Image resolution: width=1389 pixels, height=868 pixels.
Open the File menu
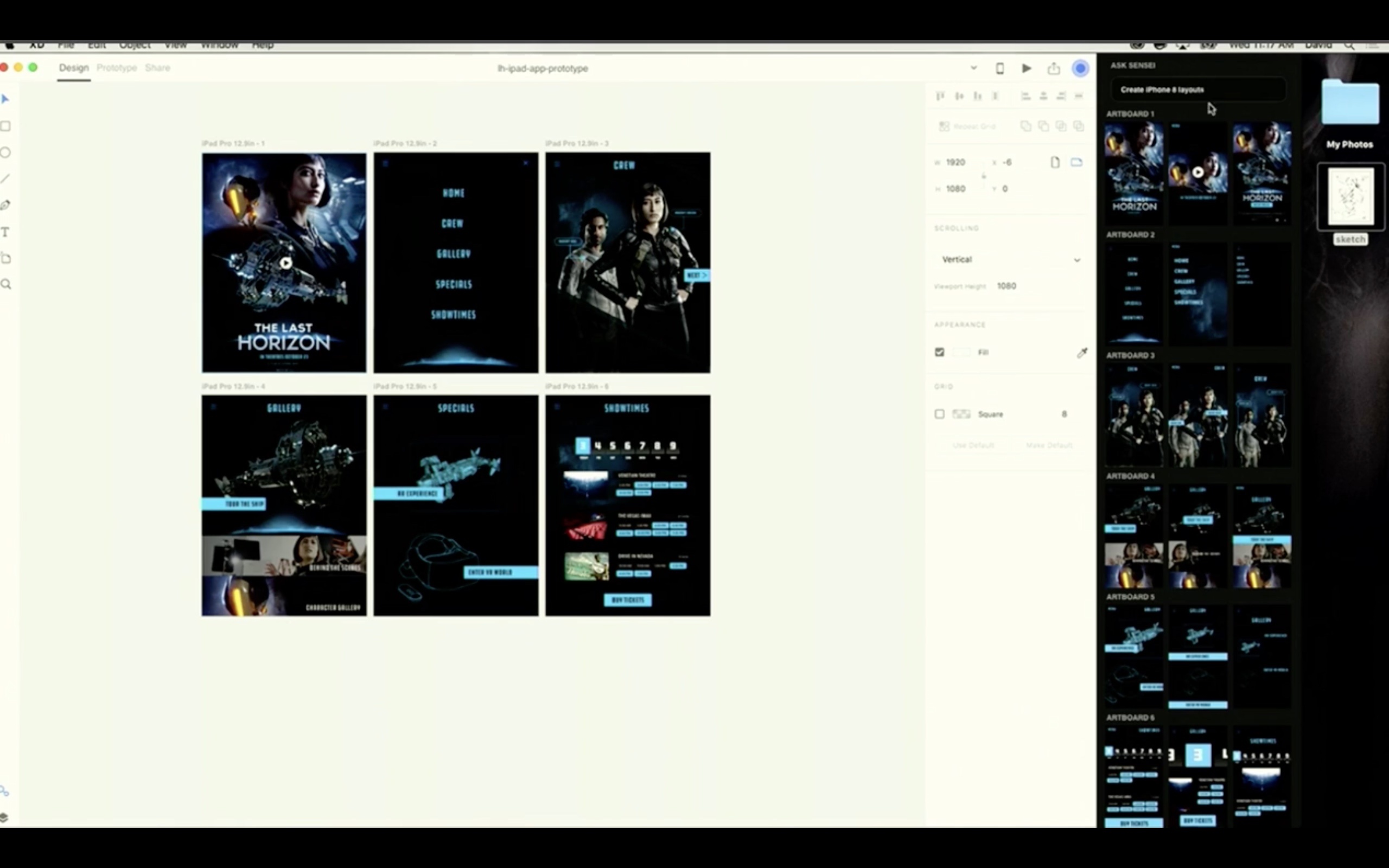pos(66,46)
